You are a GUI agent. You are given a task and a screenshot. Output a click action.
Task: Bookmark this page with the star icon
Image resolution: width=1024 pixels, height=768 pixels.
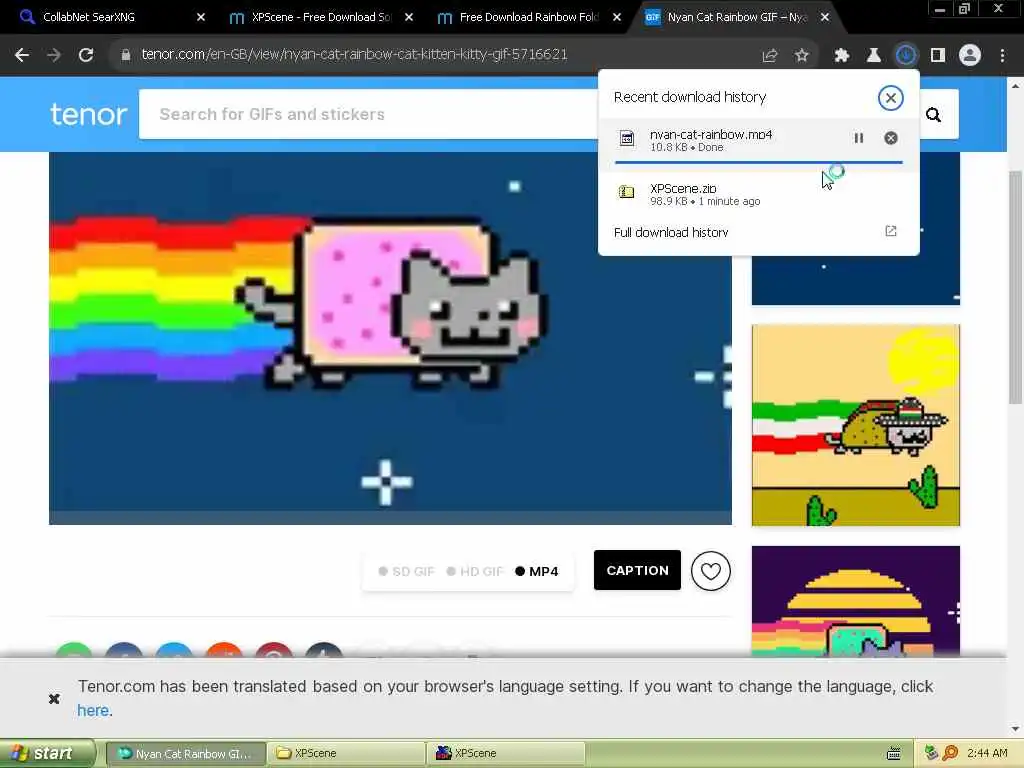[x=802, y=56]
